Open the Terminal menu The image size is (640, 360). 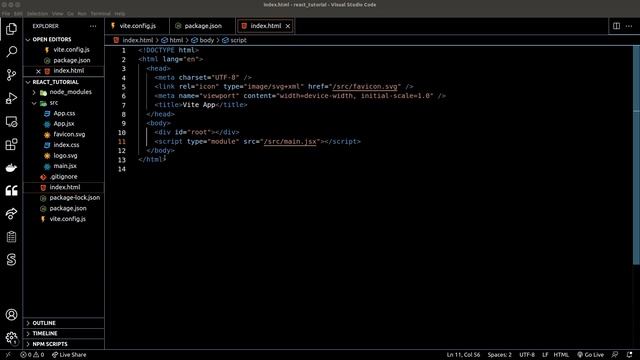[100, 13]
